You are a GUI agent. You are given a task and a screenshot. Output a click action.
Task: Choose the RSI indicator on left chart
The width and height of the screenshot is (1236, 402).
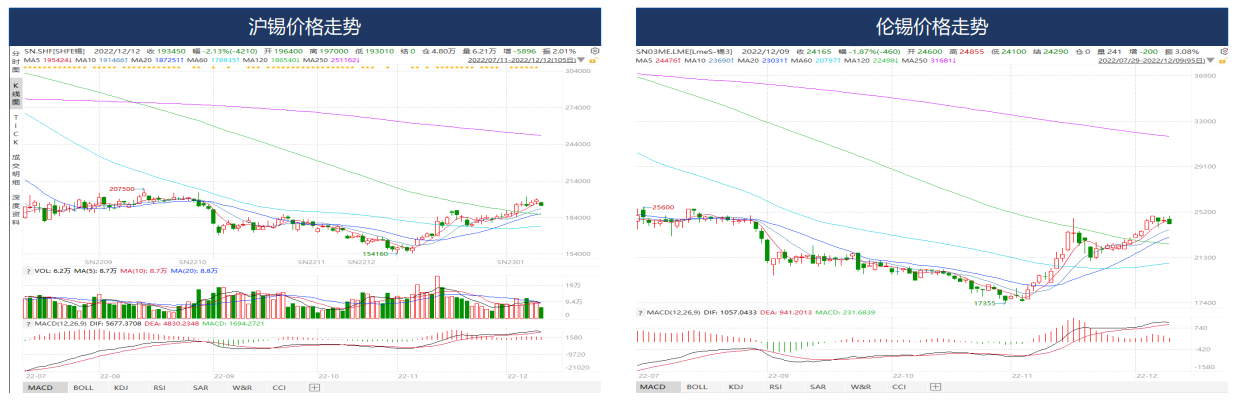pyautogui.click(x=159, y=386)
